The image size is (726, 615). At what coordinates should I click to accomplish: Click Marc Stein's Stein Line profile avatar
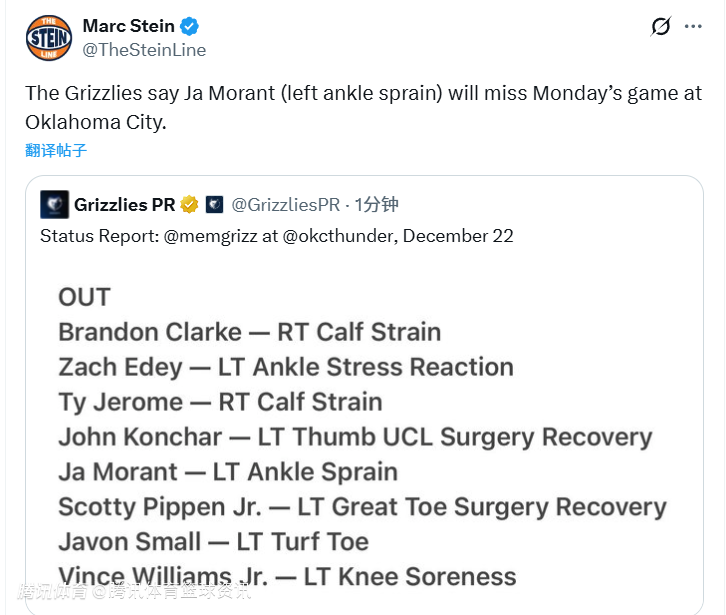48,38
